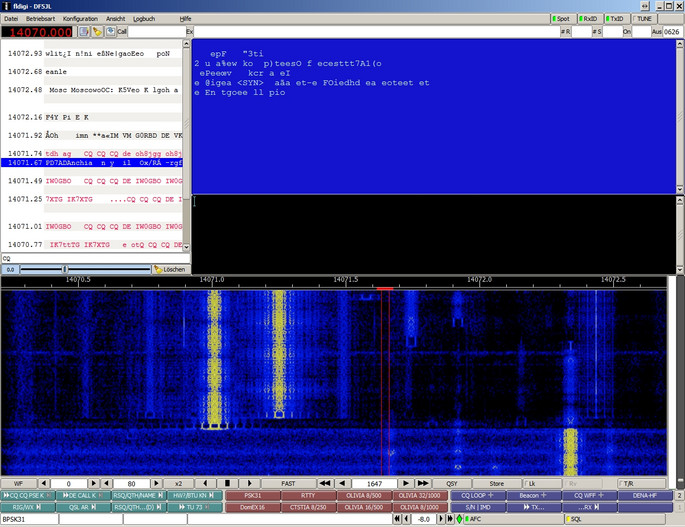Open the Hilfe menu
Viewport: 685px width, 527px height.
coord(185,19)
